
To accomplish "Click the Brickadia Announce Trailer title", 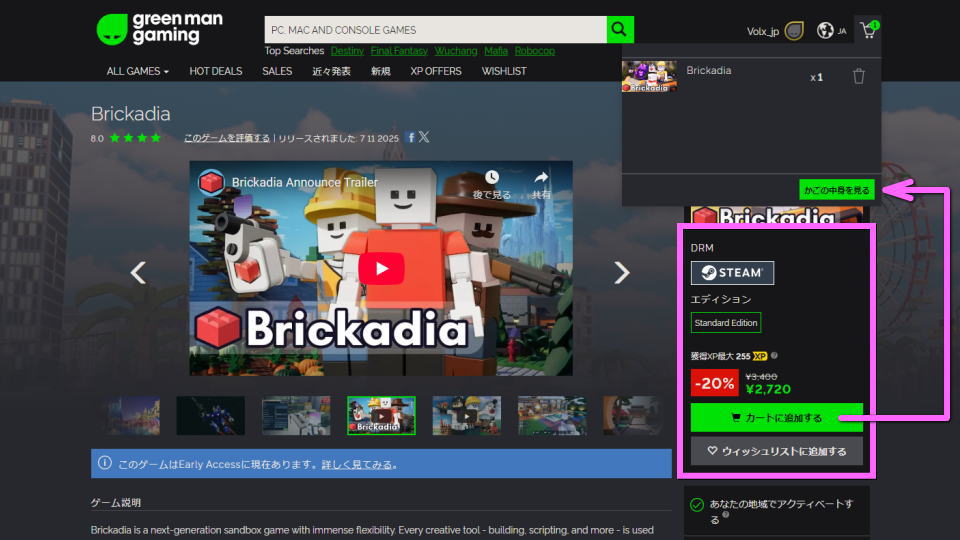I will [304, 182].
